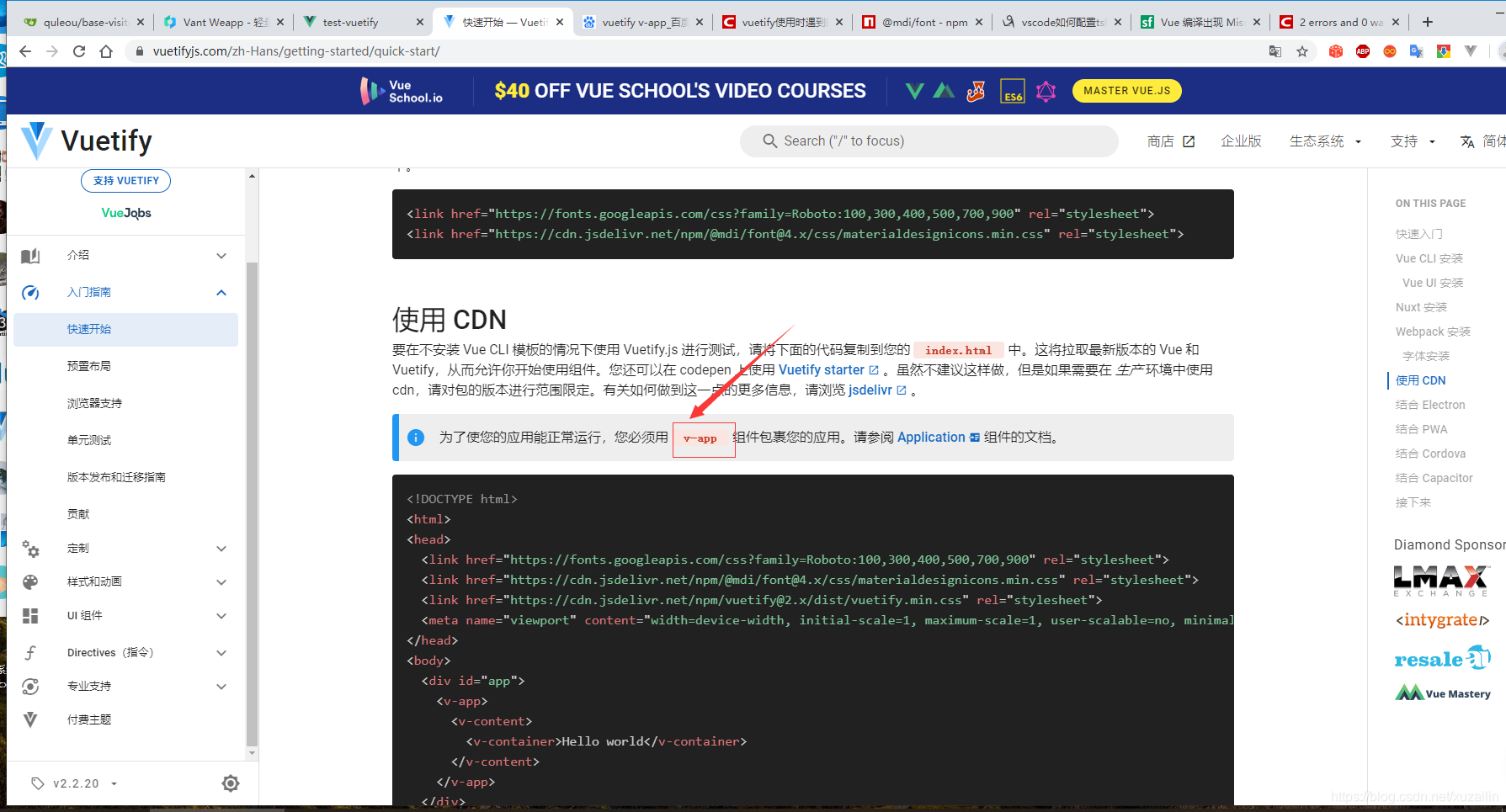1506x812 pixels.
Task: Click the version tag icon in sidebar footer
Action: [x=37, y=783]
